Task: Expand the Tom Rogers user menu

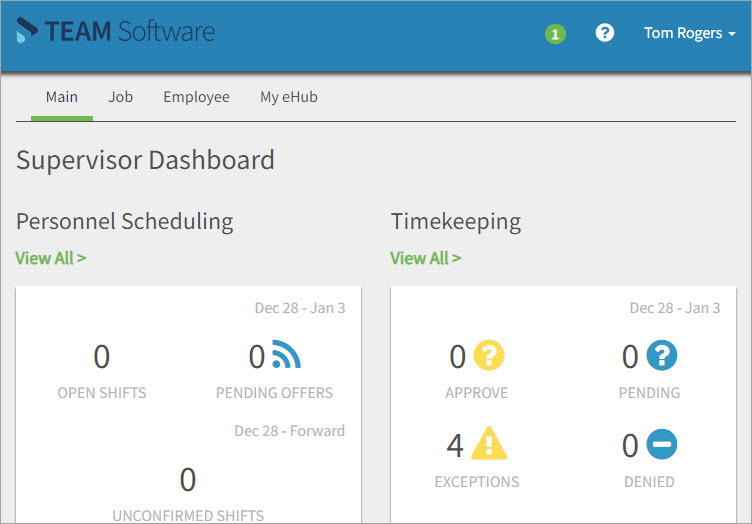Action: pyautogui.click(x=689, y=33)
